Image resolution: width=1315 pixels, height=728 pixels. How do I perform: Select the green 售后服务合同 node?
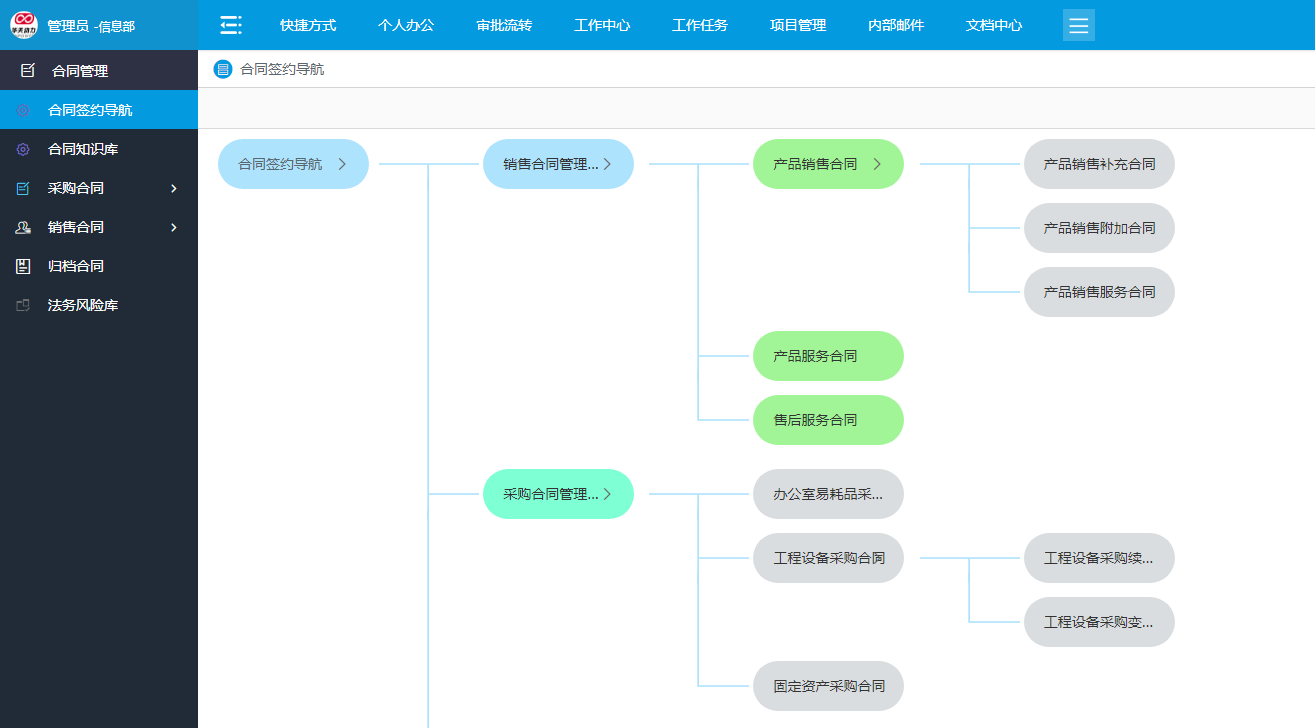click(828, 420)
